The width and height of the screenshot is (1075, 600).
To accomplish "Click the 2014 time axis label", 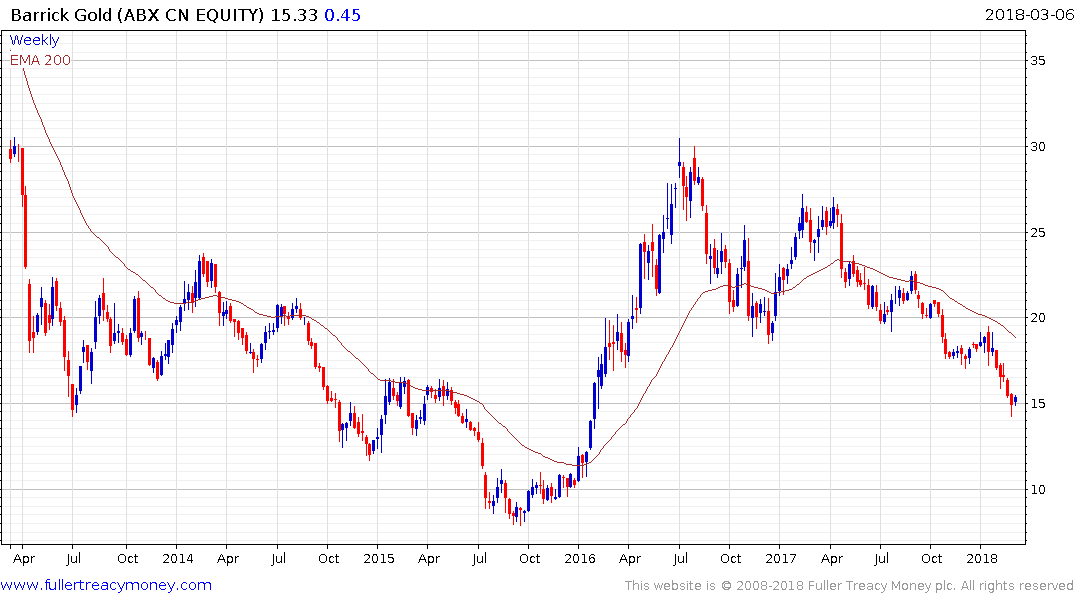I will pos(178,559).
